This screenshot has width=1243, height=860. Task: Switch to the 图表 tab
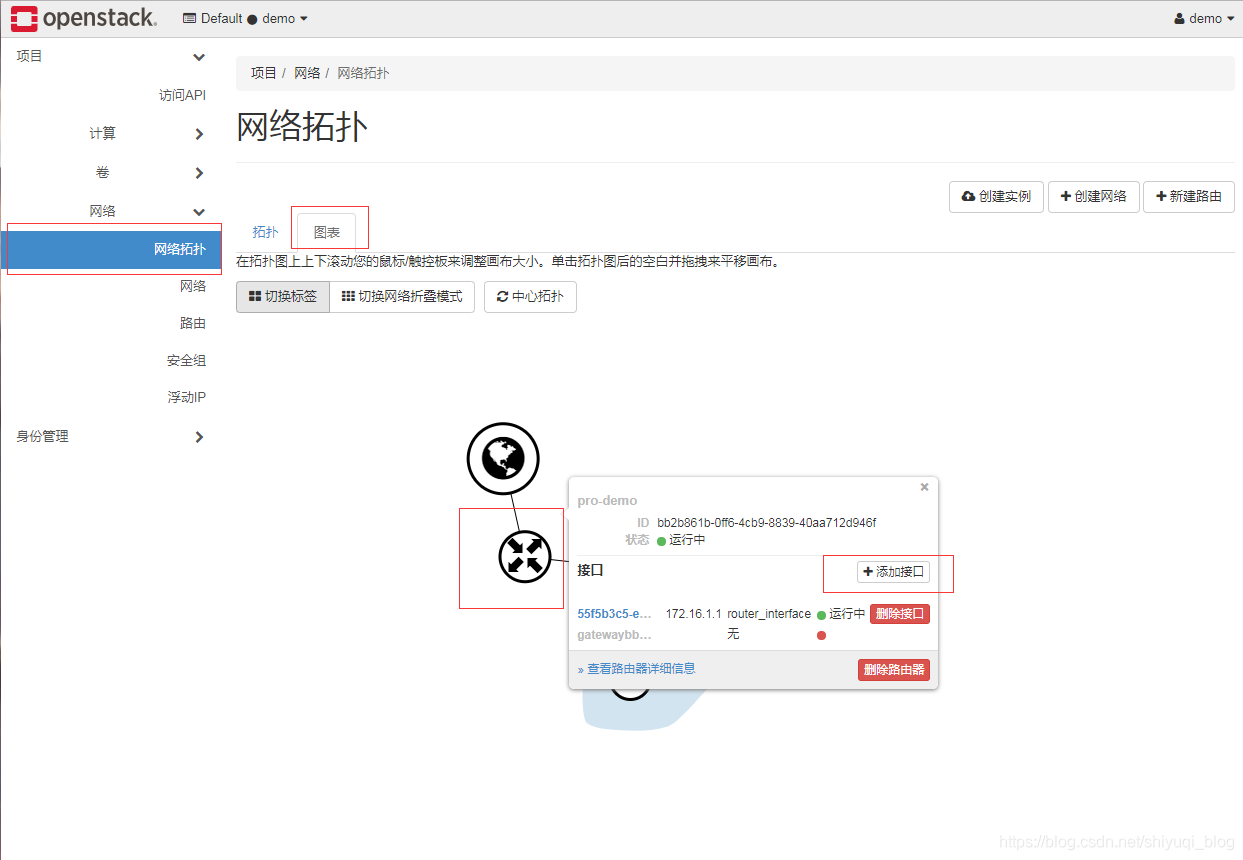(329, 231)
